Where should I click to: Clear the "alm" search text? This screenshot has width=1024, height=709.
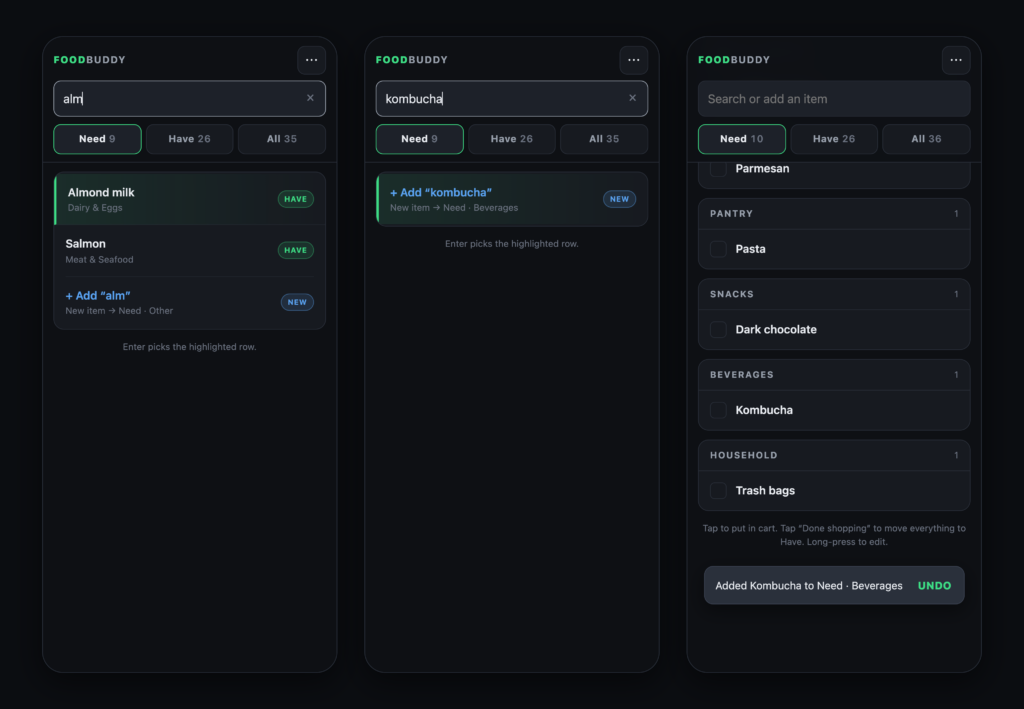(x=310, y=98)
